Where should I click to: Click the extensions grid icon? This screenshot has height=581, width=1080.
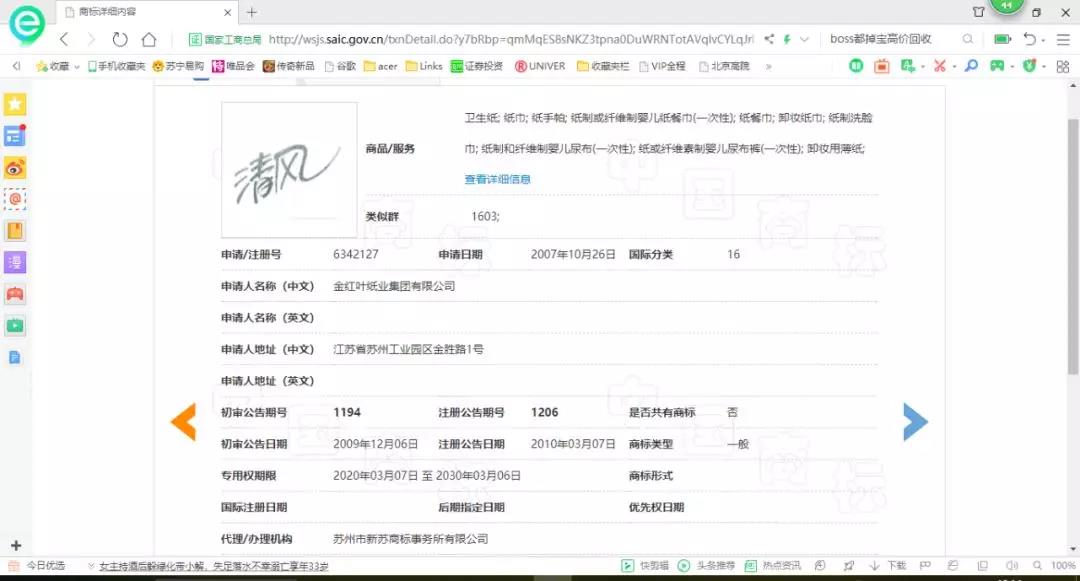click(1063, 66)
